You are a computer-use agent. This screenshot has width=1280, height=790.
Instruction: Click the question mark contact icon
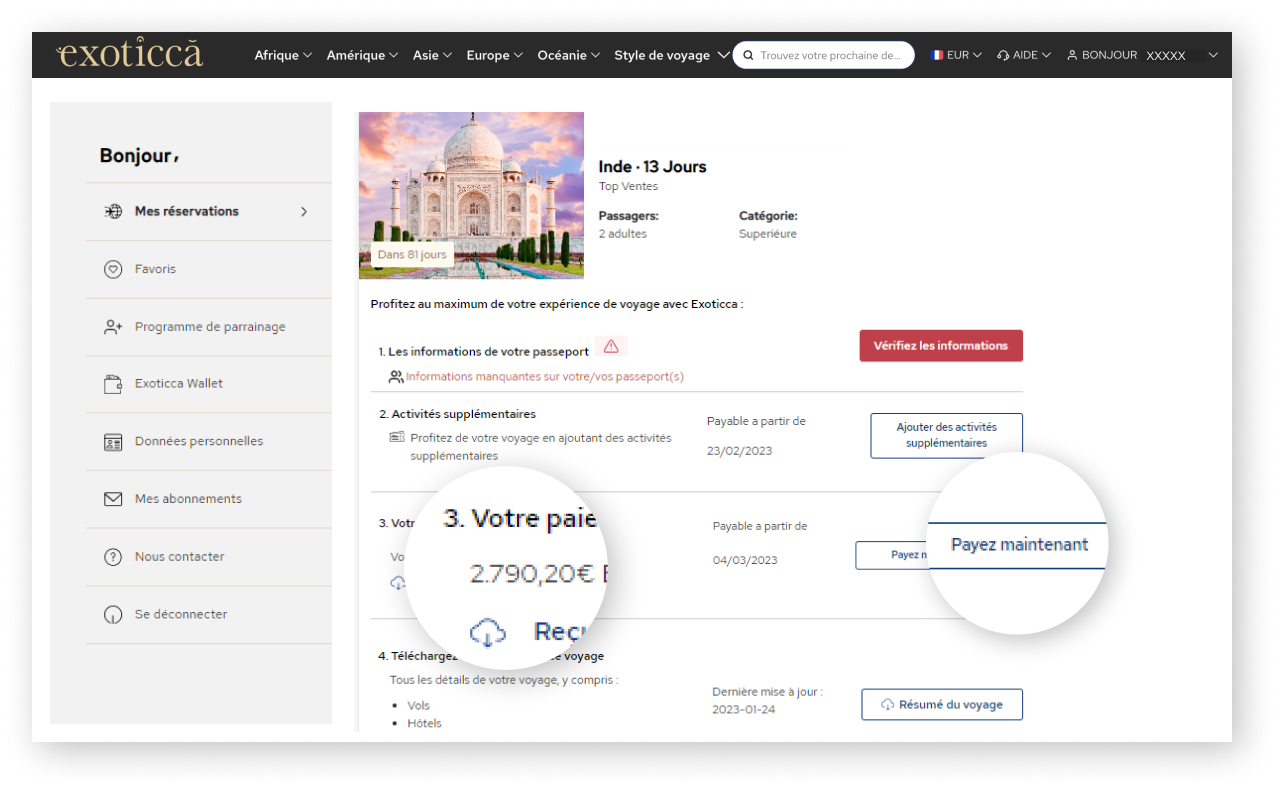pos(113,556)
